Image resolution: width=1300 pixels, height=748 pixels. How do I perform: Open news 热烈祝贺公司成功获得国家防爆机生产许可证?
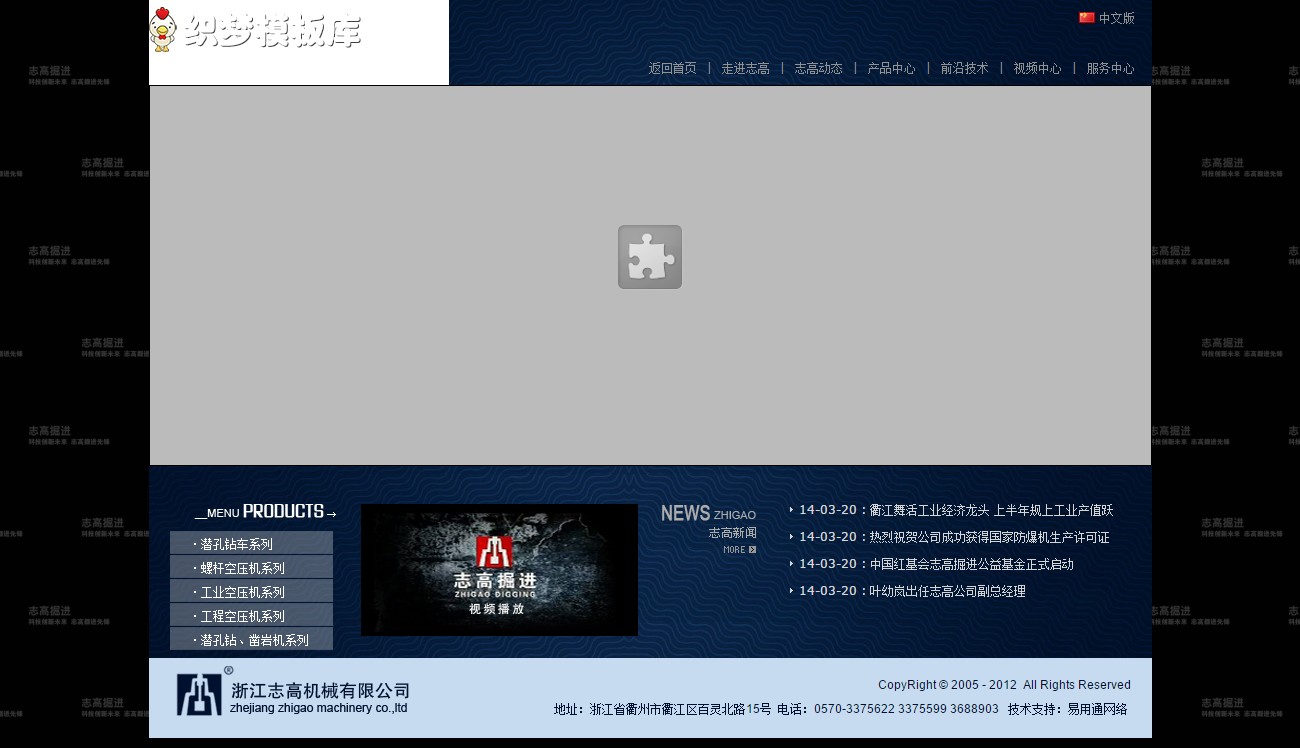pos(989,537)
